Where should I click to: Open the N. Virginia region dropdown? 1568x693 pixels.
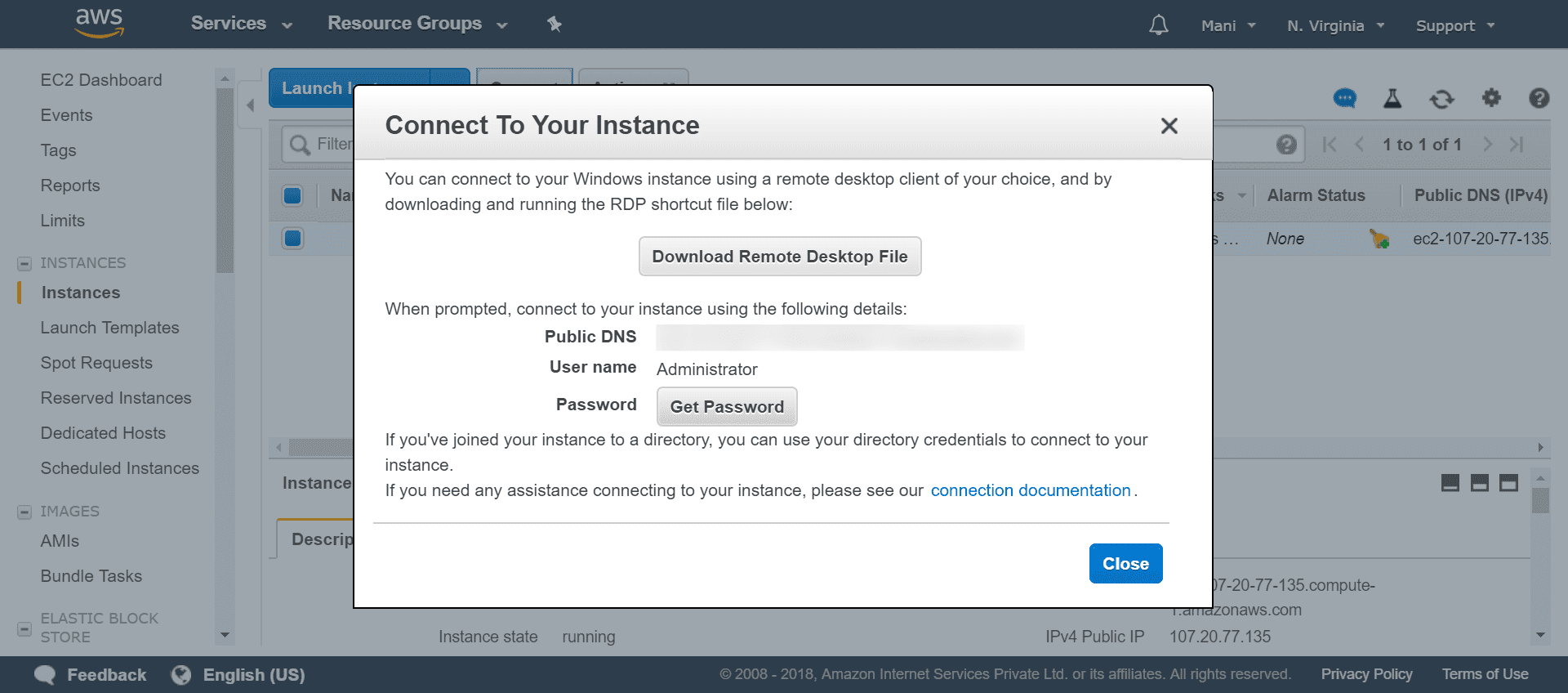tap(1335, 25)
